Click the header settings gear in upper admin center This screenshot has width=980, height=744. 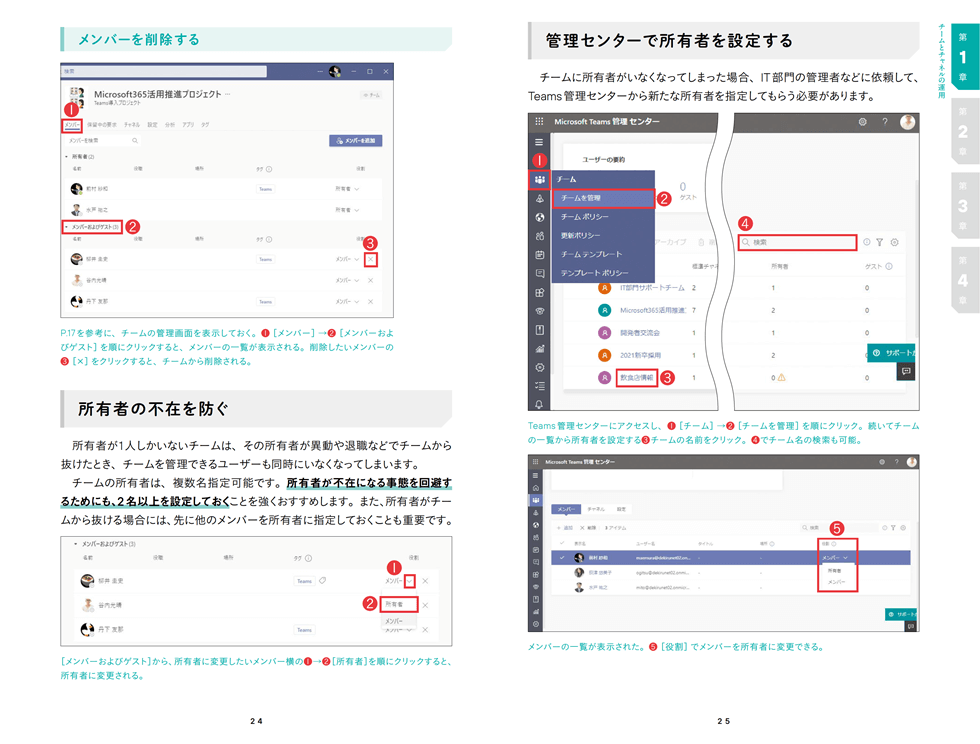pos(862,122)
